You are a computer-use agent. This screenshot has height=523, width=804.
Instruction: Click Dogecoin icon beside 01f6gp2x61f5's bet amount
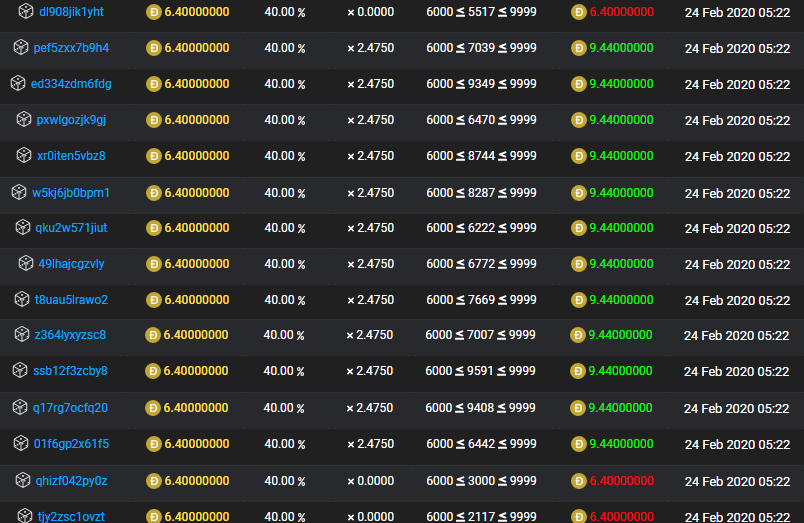click(153, 444)
